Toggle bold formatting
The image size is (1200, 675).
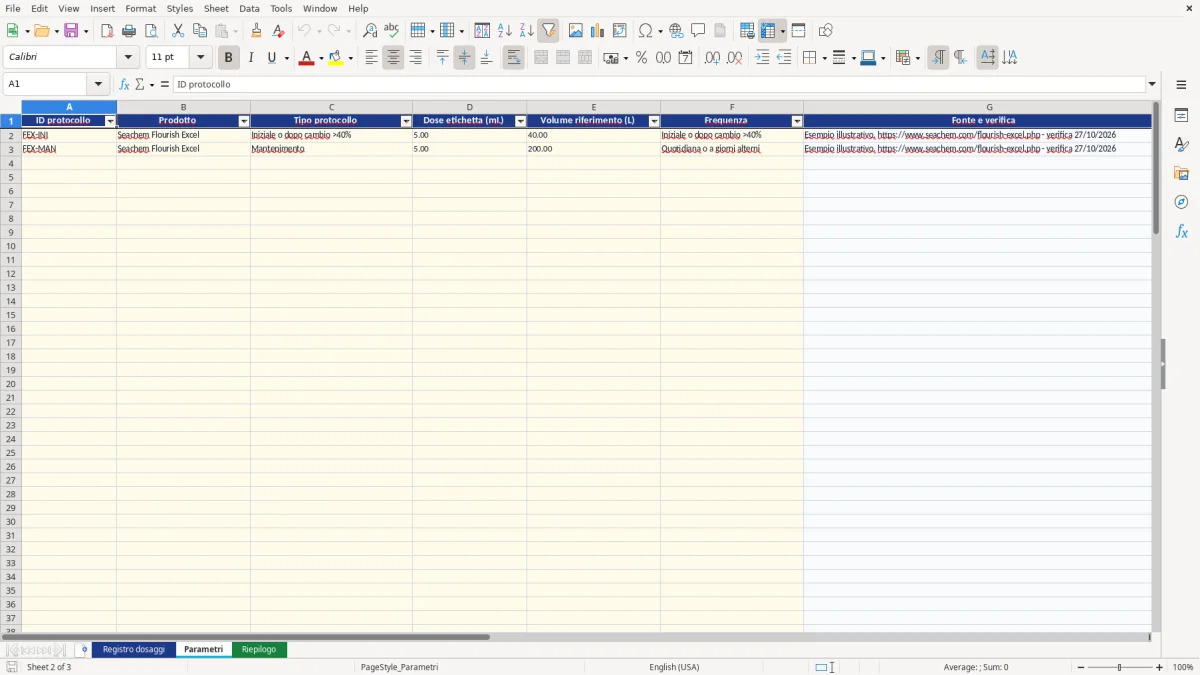pos(229,58)
